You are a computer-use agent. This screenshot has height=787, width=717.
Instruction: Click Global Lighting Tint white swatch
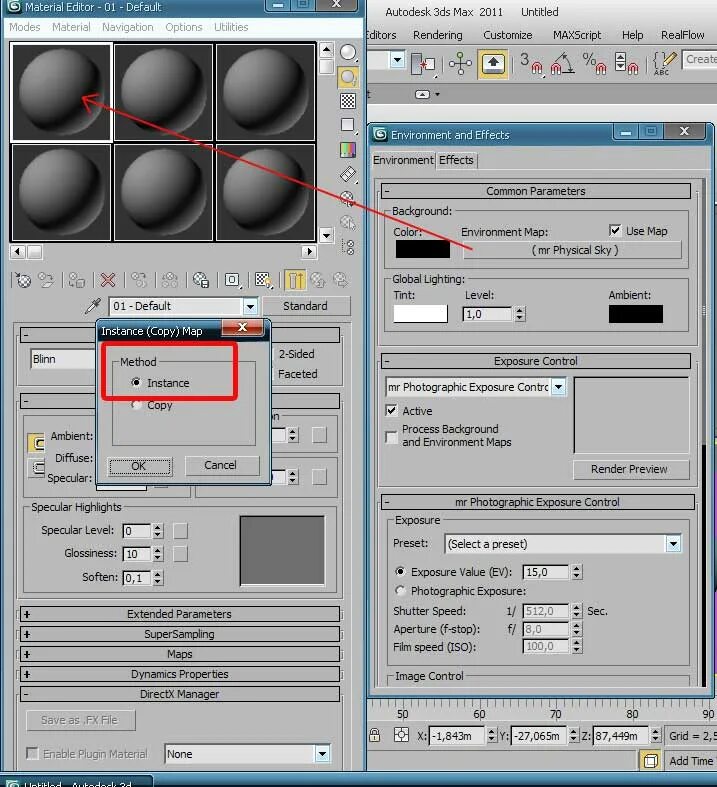[420, 314]
